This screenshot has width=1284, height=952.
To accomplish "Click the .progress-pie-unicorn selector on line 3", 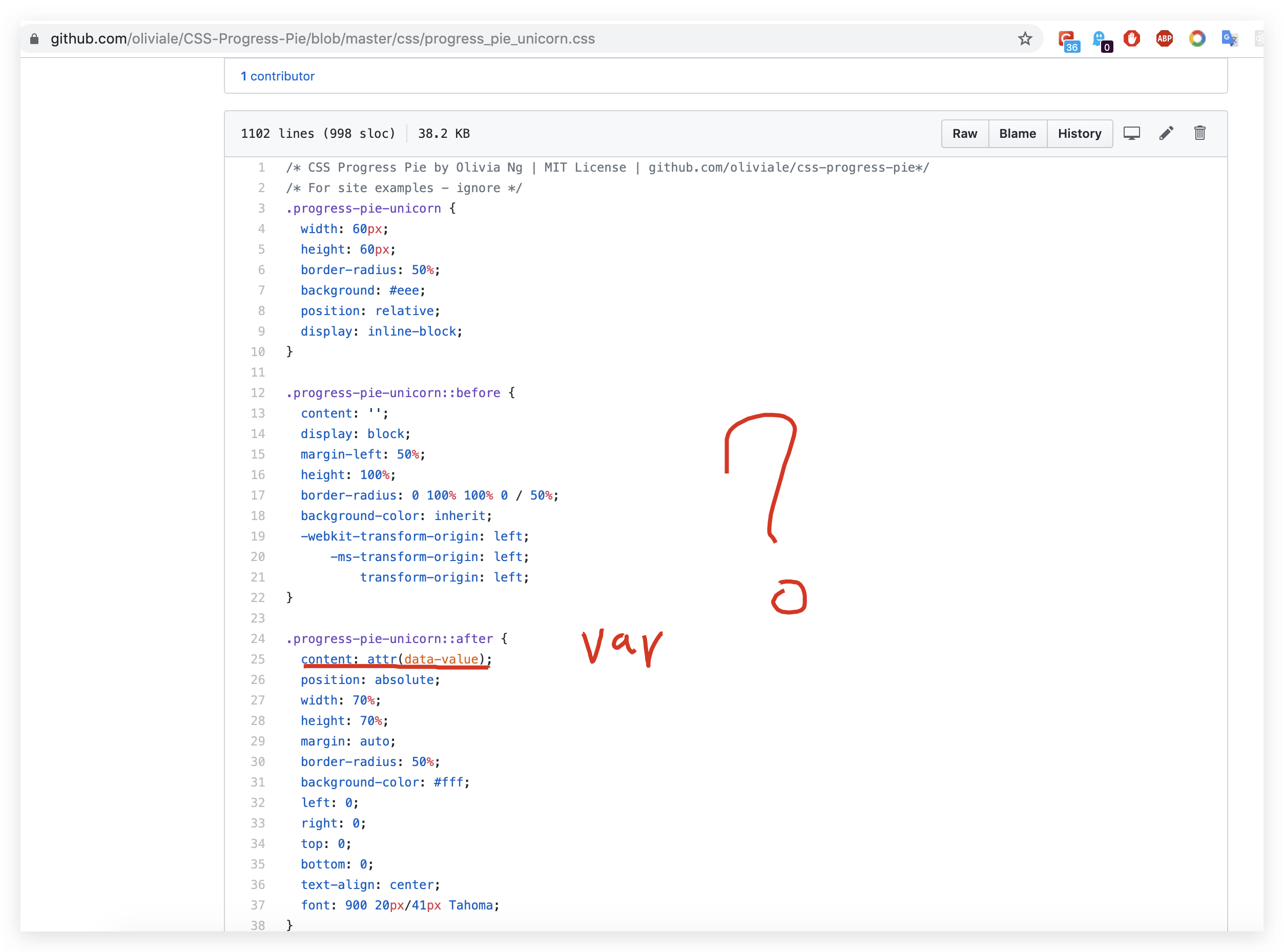I will (x=364, y=209).
